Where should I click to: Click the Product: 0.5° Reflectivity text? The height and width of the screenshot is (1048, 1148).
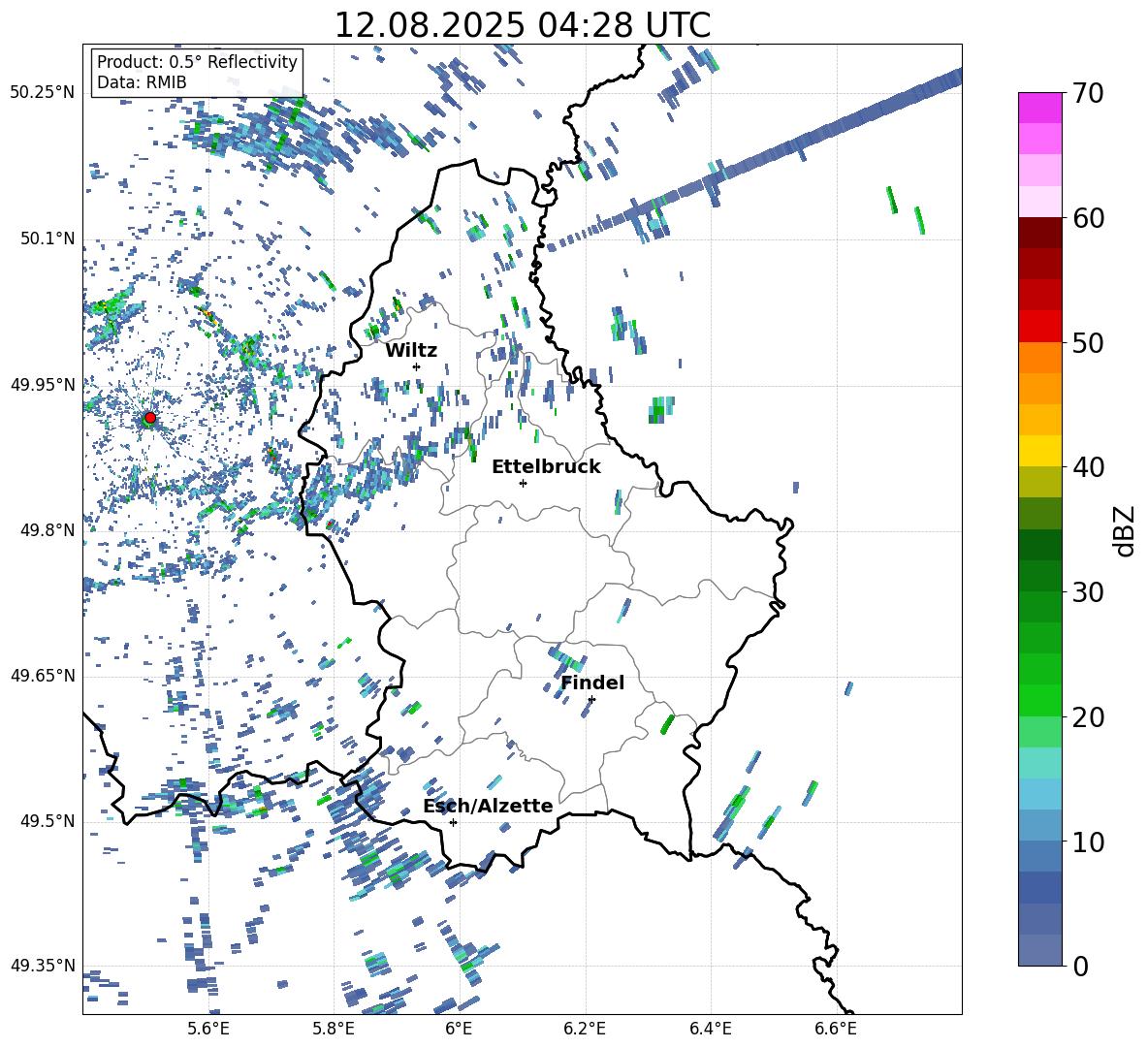pyautogui.click(x=197, y=61)
